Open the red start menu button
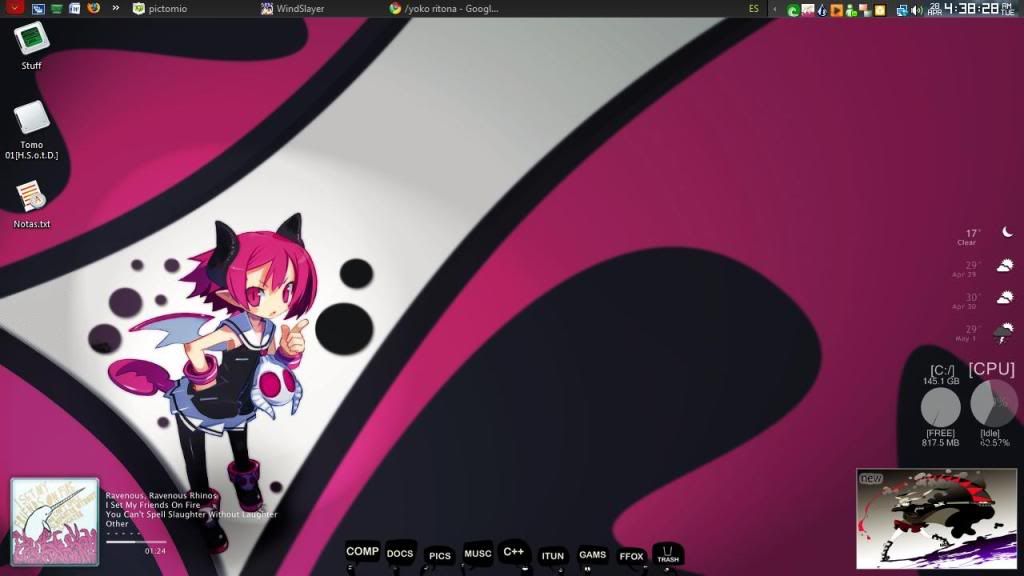Screen dimensions: 1024x576 point(14,8)
